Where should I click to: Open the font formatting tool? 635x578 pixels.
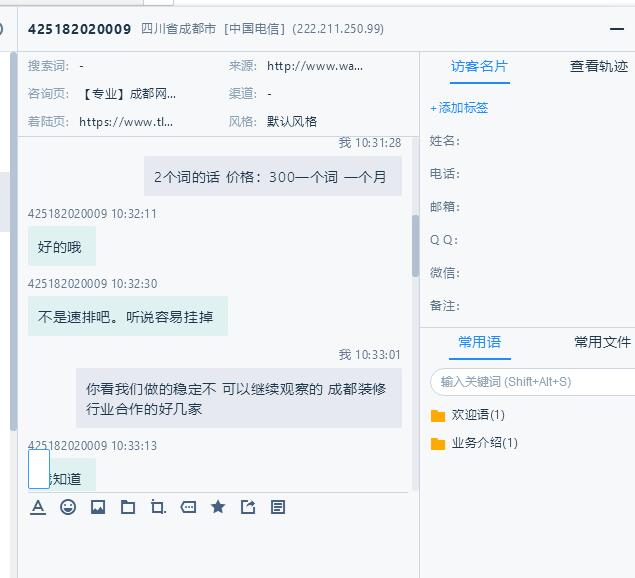tap(38, 507)
